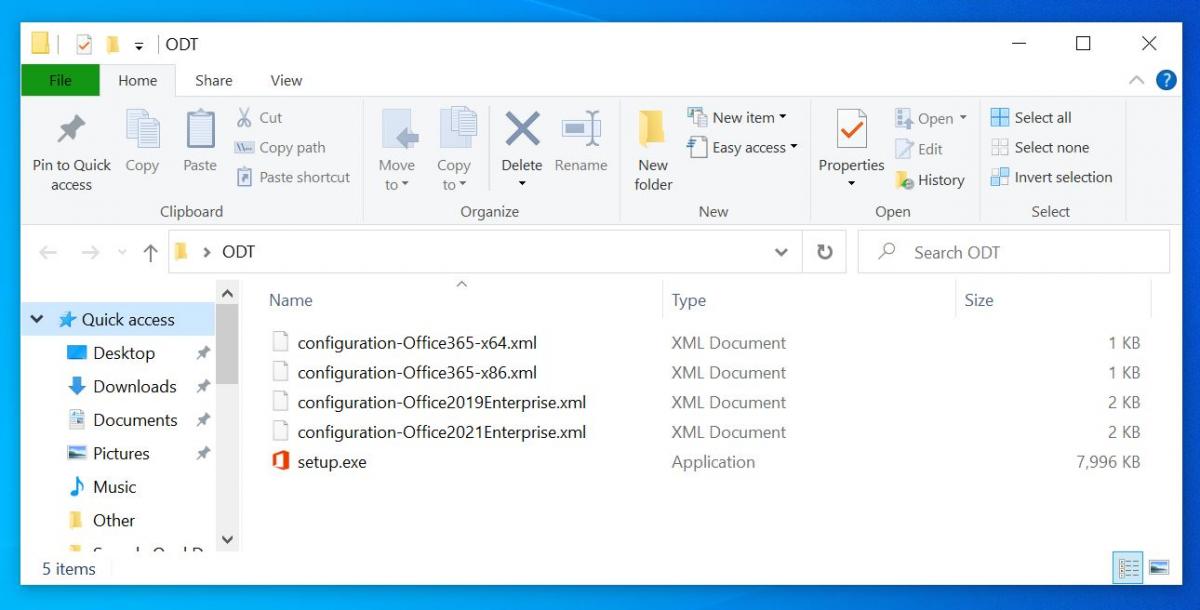Open Desktop in the navigation pane
Image resolution: width=1200 pixels, height=610 pixels.
tap(123, 353)
